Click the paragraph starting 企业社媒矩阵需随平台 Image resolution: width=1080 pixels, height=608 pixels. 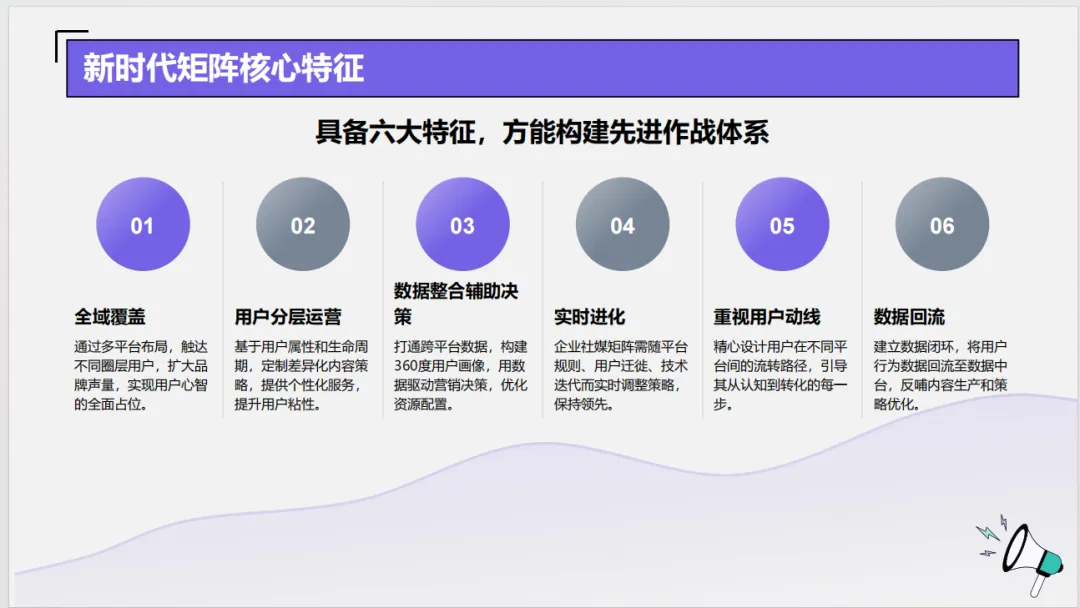pyautogui.click(x=621, y=375)
